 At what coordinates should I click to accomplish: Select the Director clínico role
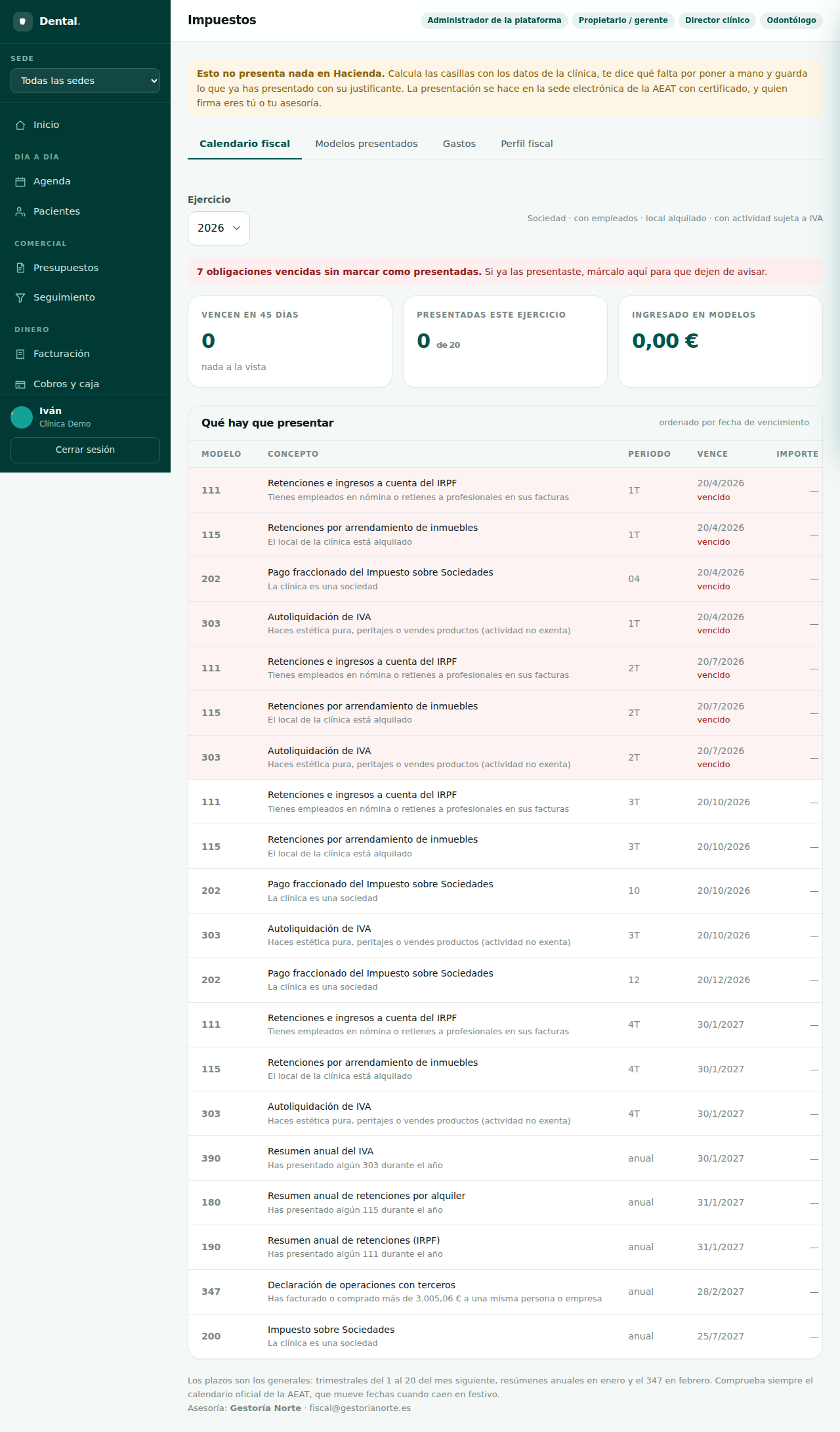[717, 20]
